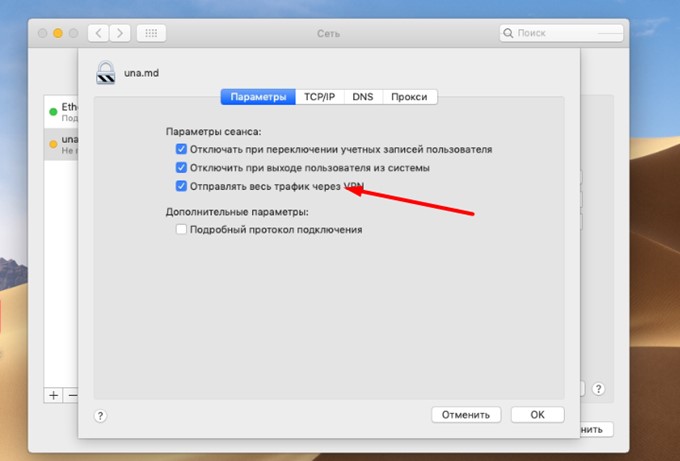Go back with the left chevron toolbar button

tap(98, 33)
